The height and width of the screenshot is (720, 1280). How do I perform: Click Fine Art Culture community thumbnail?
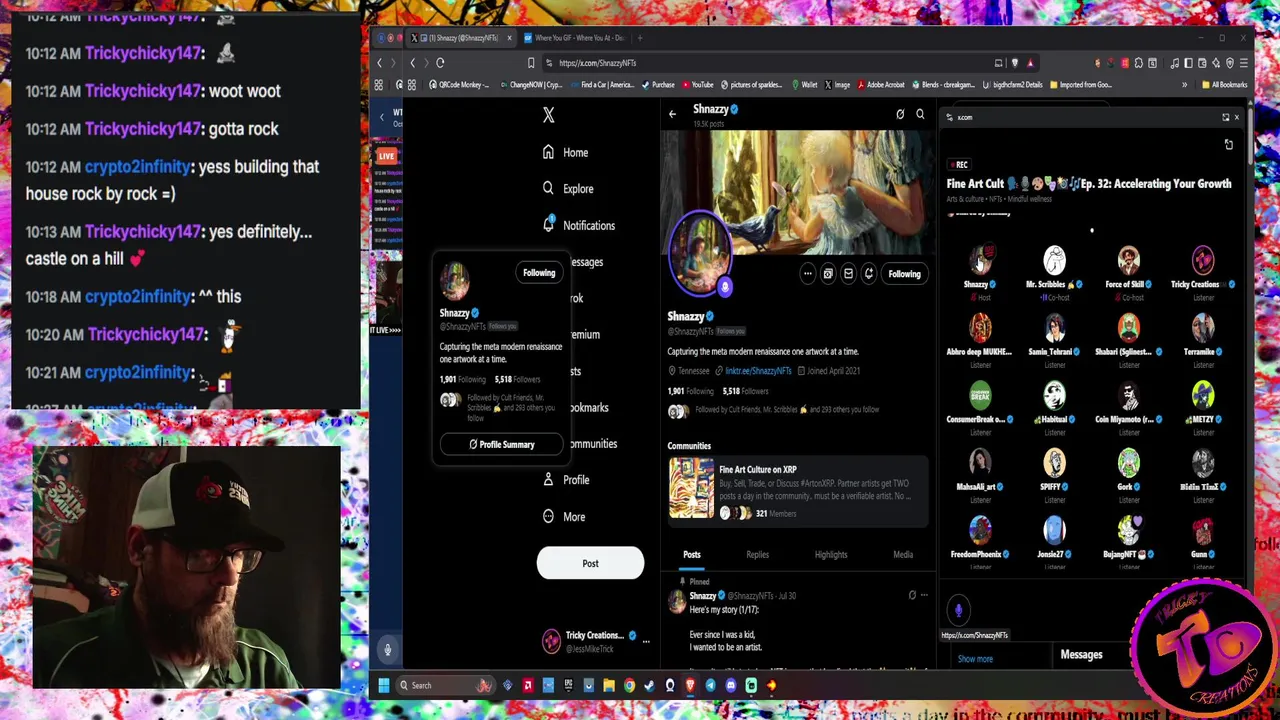click(691, 488)
